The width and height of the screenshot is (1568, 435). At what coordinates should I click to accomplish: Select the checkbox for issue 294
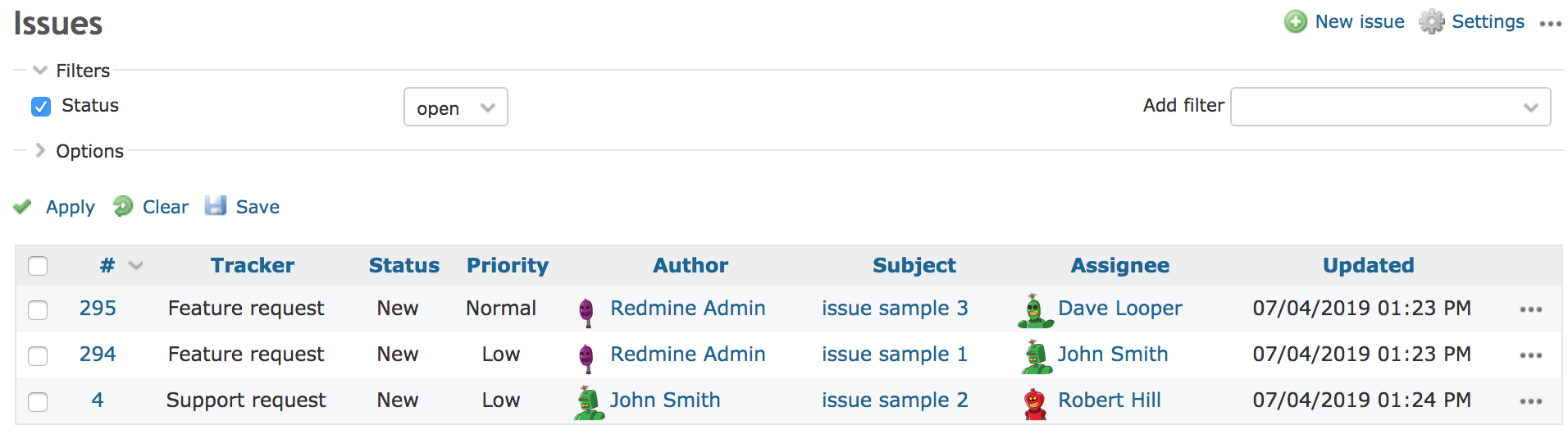tap(38, 355)
